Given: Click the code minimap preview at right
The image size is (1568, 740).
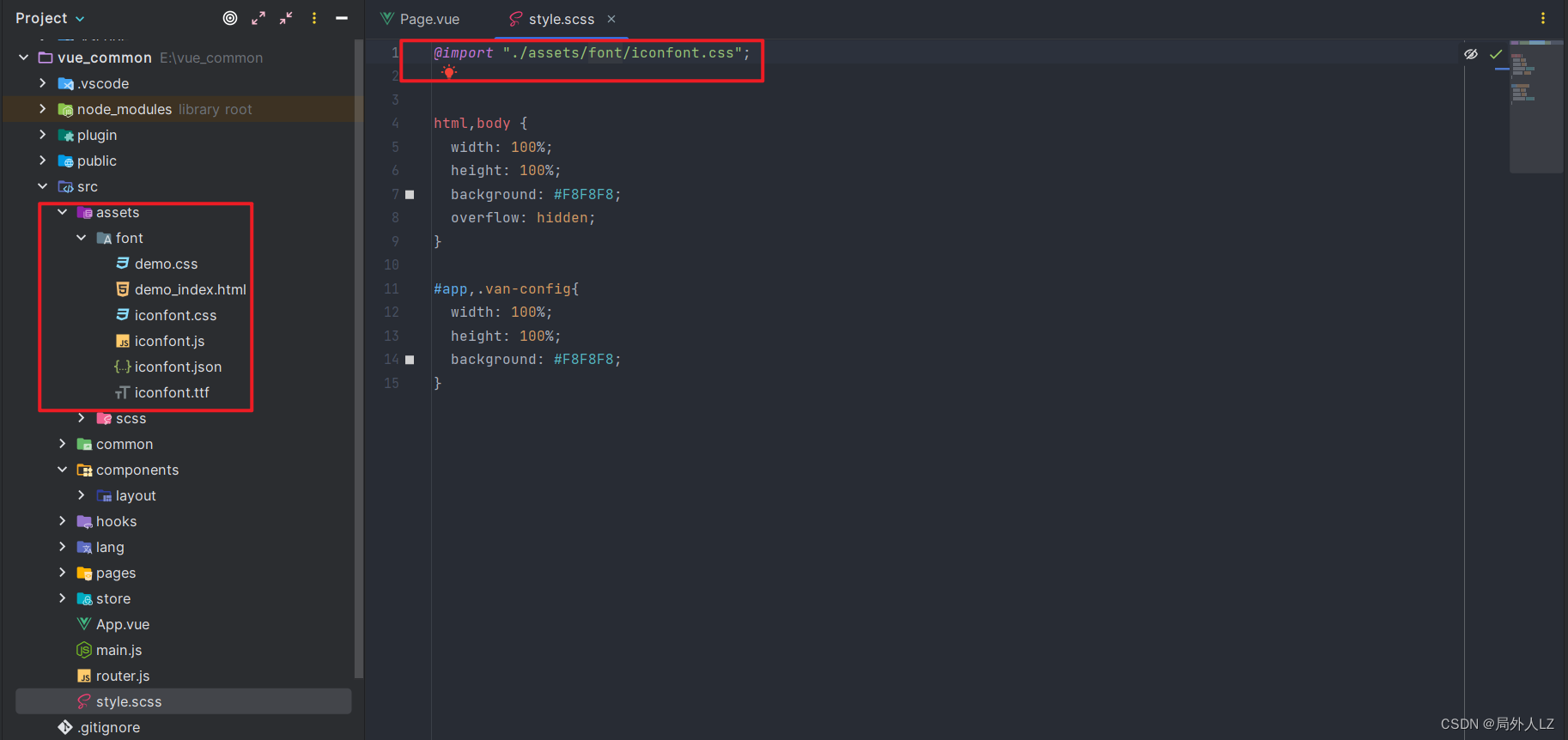Looking at the screenshot, I should point(1535,106).
